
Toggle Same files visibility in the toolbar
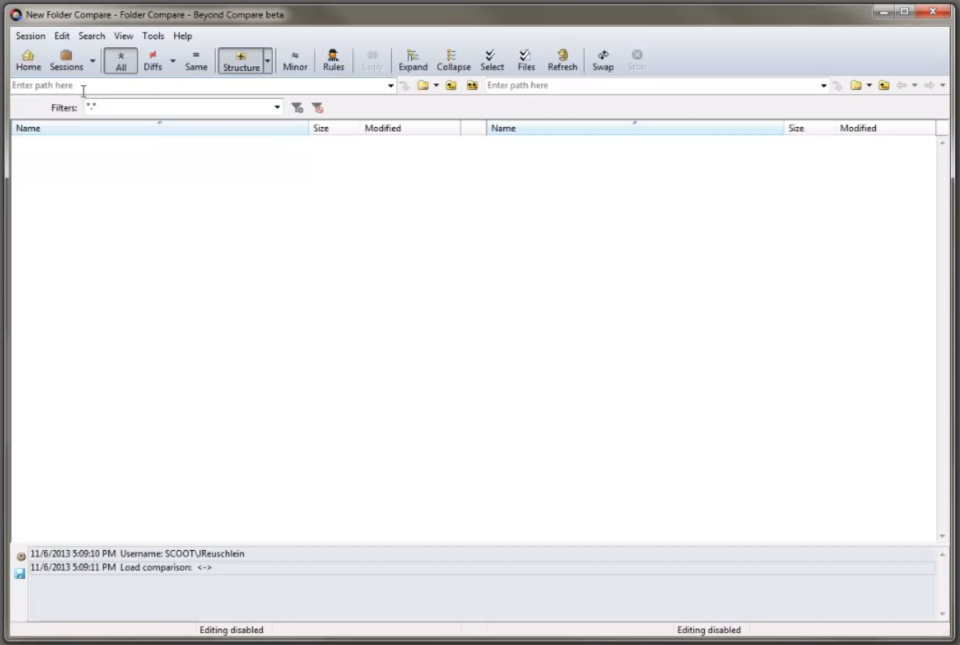coord(196,58)
